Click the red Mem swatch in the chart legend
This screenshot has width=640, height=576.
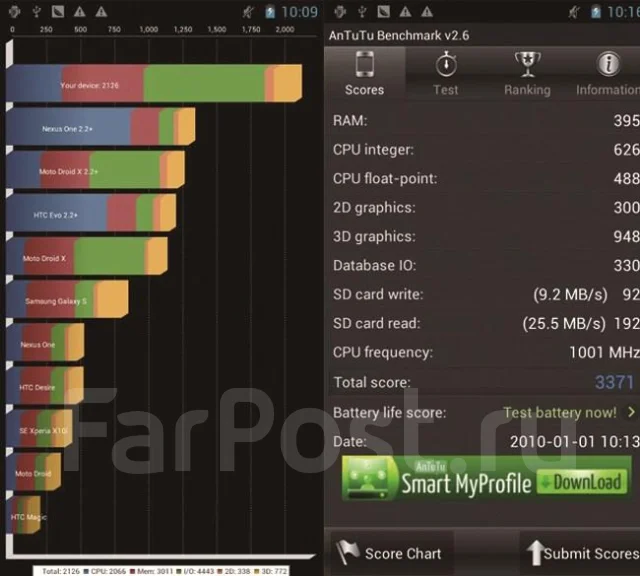pyautogui.click(x=132, y=571)
